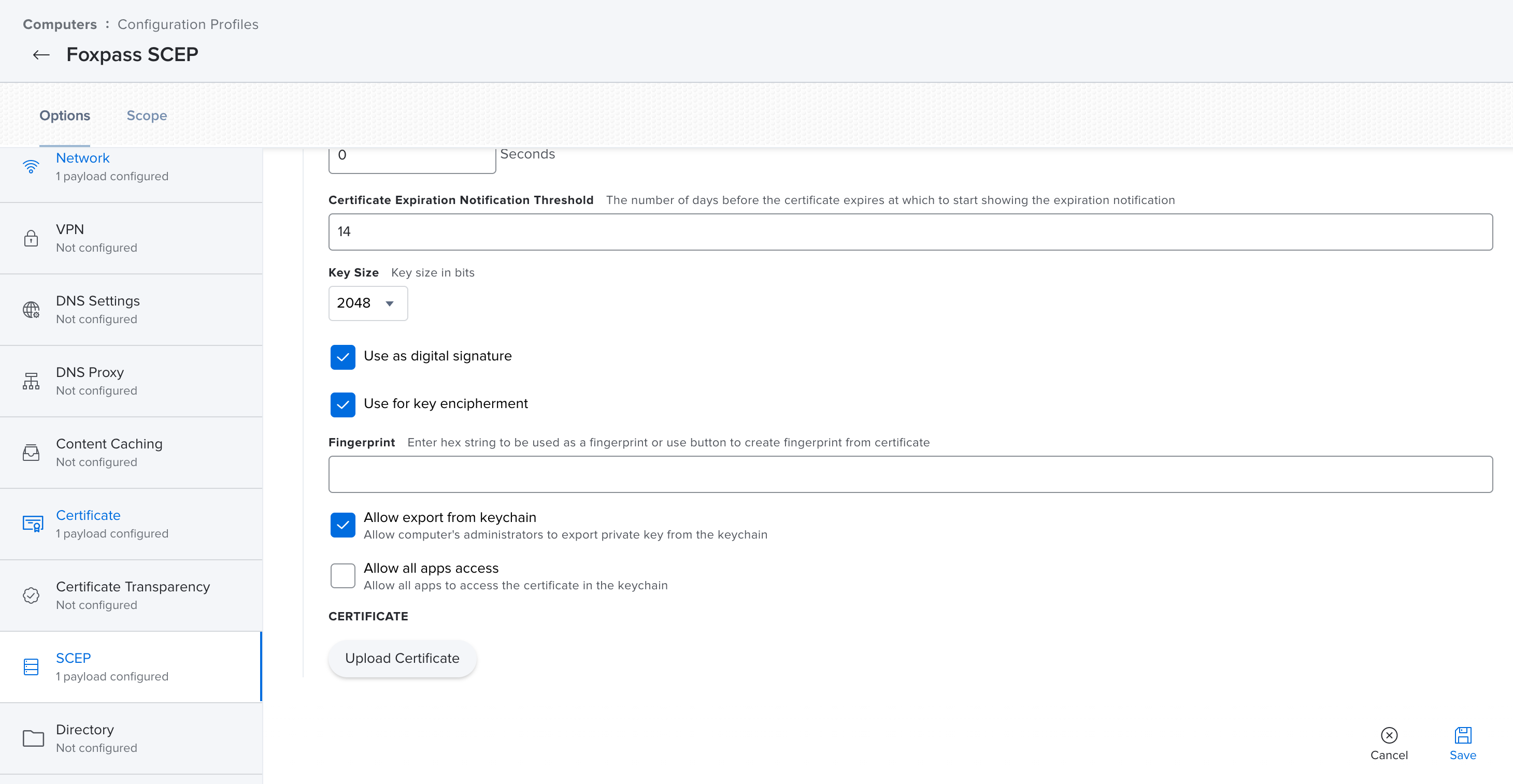
Task: Switch to the Scope tab
Action: (147, 115)
